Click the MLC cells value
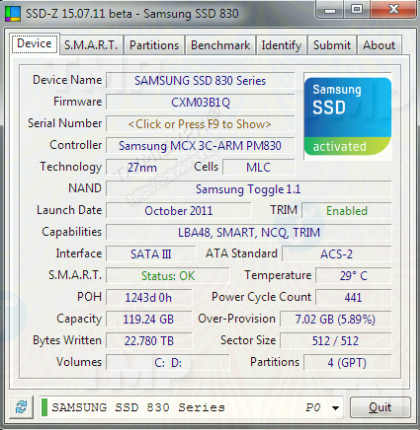This screenshot has height=430, width=420. pos(258,167)
